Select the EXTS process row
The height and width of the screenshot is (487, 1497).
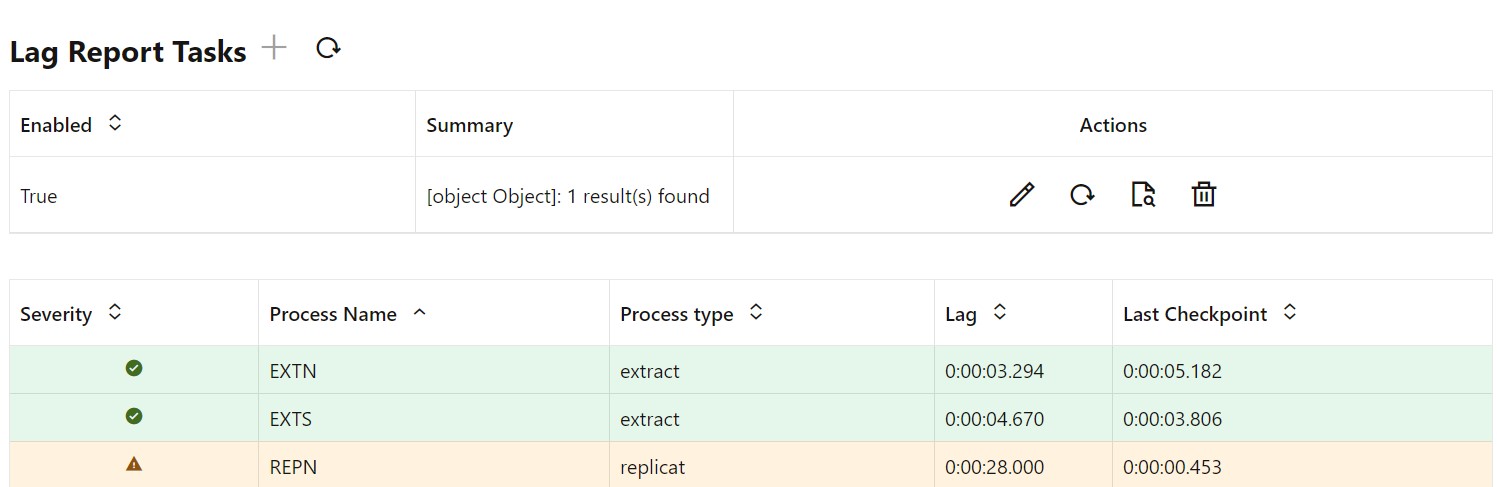pos(291,419)
